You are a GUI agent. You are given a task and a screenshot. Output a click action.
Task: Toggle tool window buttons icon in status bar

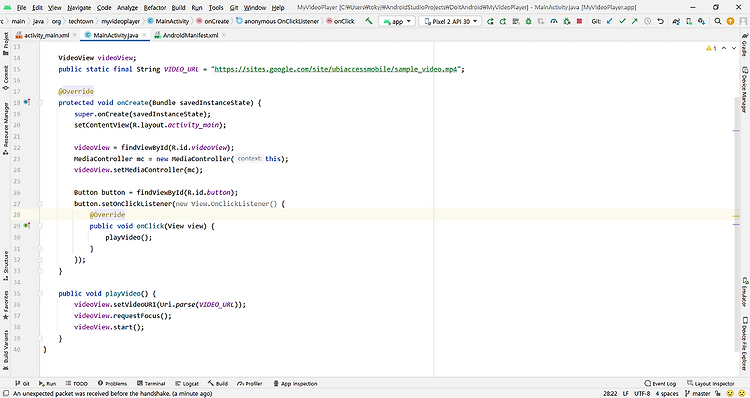point(5,393)
